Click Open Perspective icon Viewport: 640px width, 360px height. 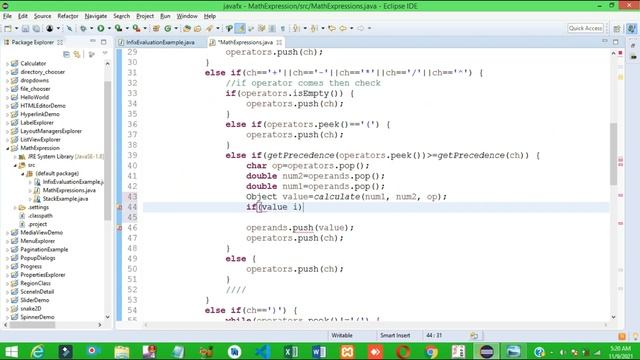coord(617,29)
